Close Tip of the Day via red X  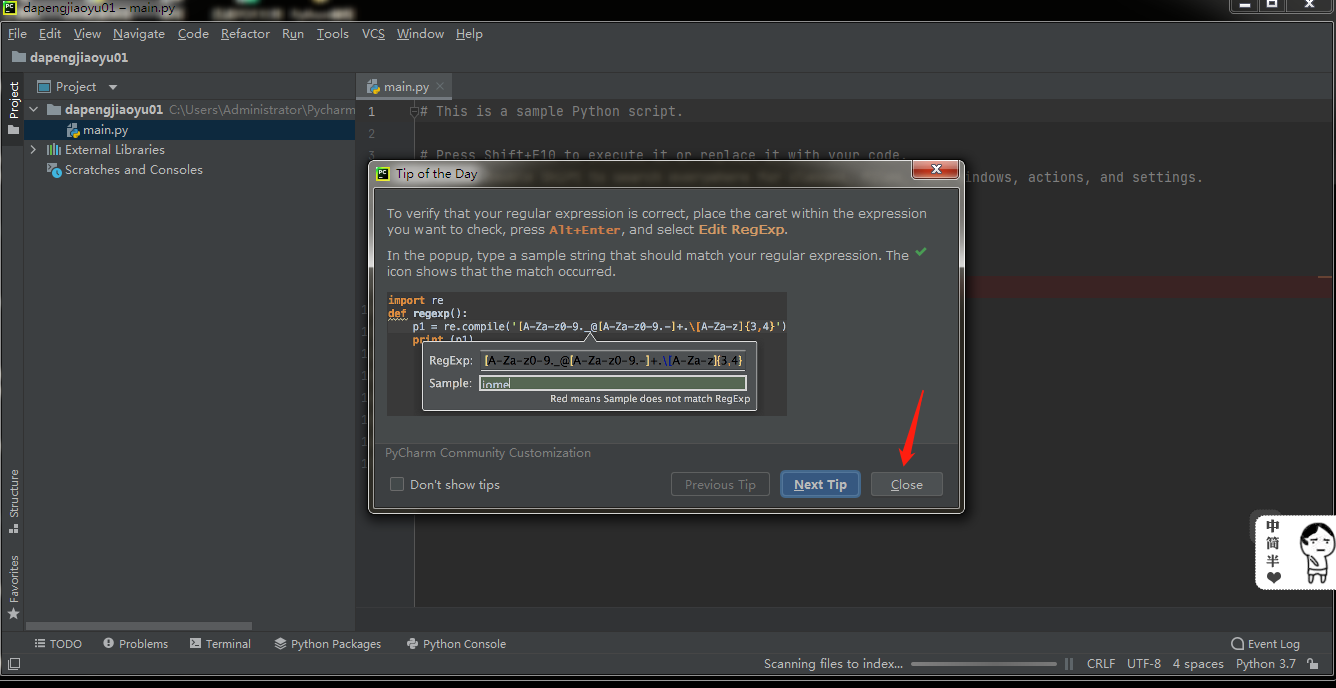point(936,170)
